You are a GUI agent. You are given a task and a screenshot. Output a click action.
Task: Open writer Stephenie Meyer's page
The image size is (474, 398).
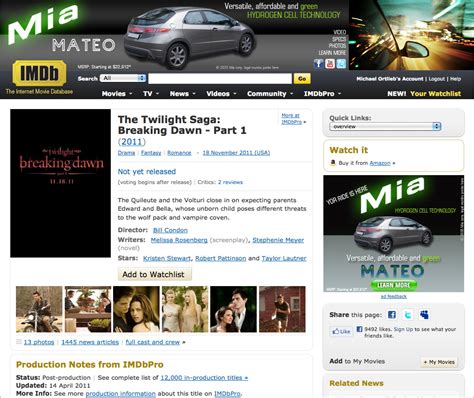(278, 240)
